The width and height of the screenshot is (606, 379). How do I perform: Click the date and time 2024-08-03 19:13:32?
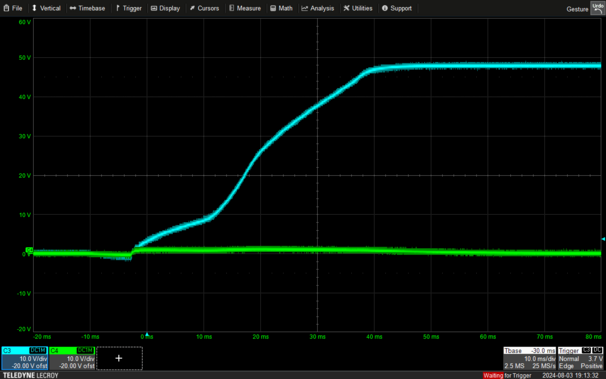[x=570, y=375]
